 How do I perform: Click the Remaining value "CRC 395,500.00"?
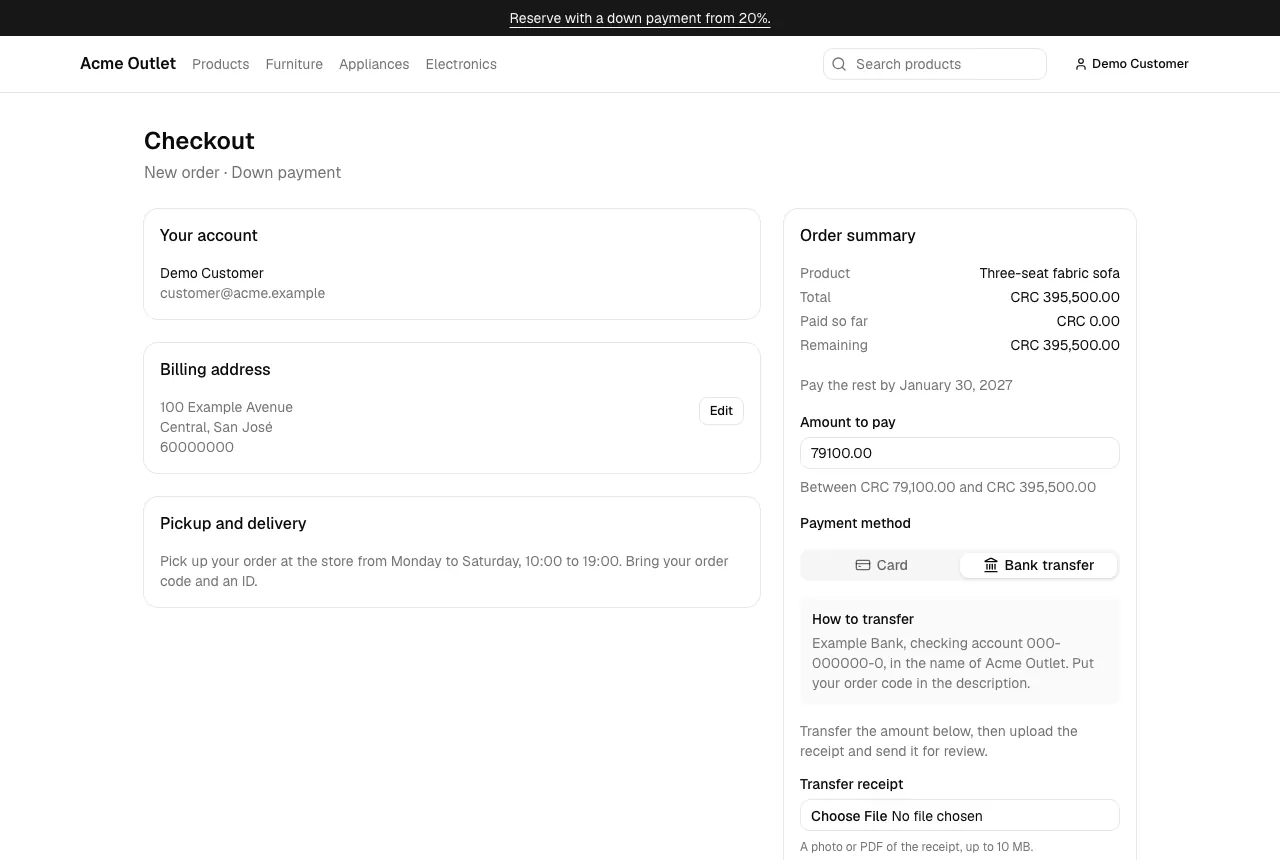[x=1065, y=345]
